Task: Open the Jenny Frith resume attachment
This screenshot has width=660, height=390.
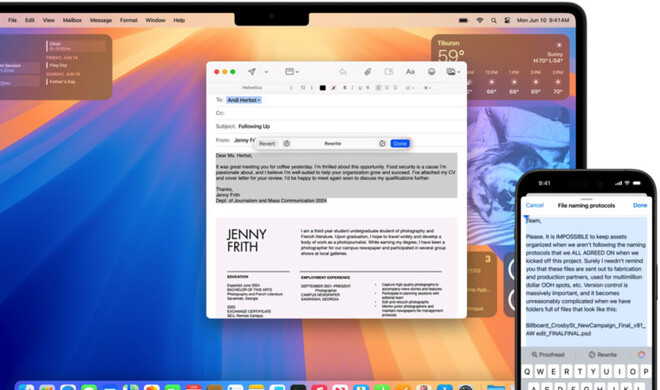Action: click(x=336, y=268)
